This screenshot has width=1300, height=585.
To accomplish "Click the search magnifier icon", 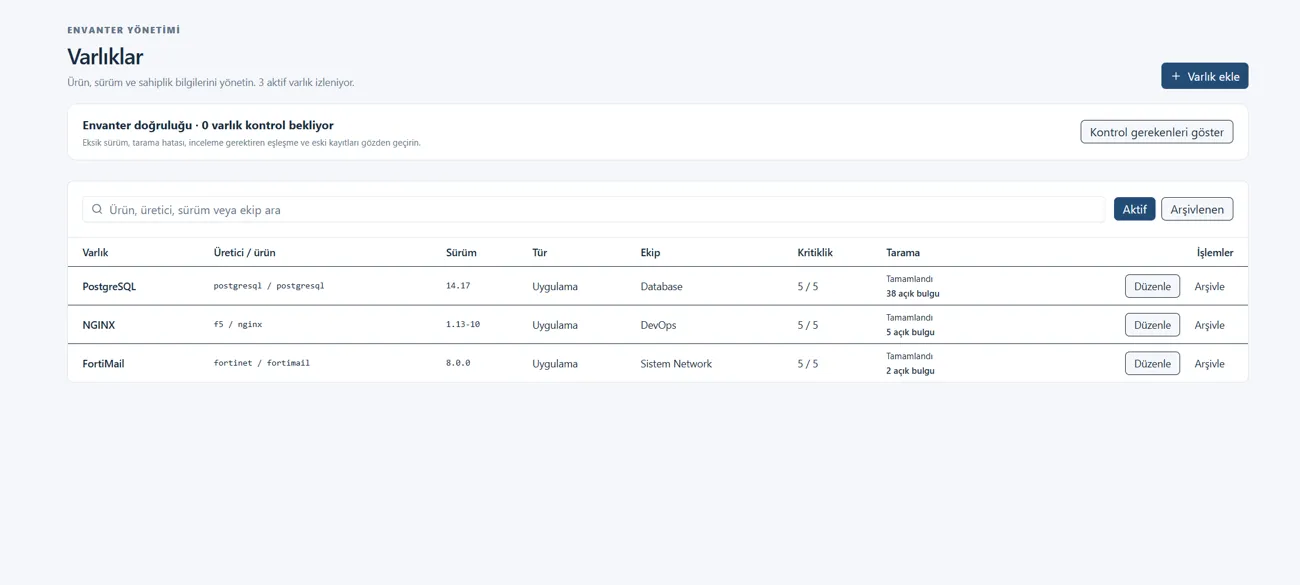I will (97, 209).
